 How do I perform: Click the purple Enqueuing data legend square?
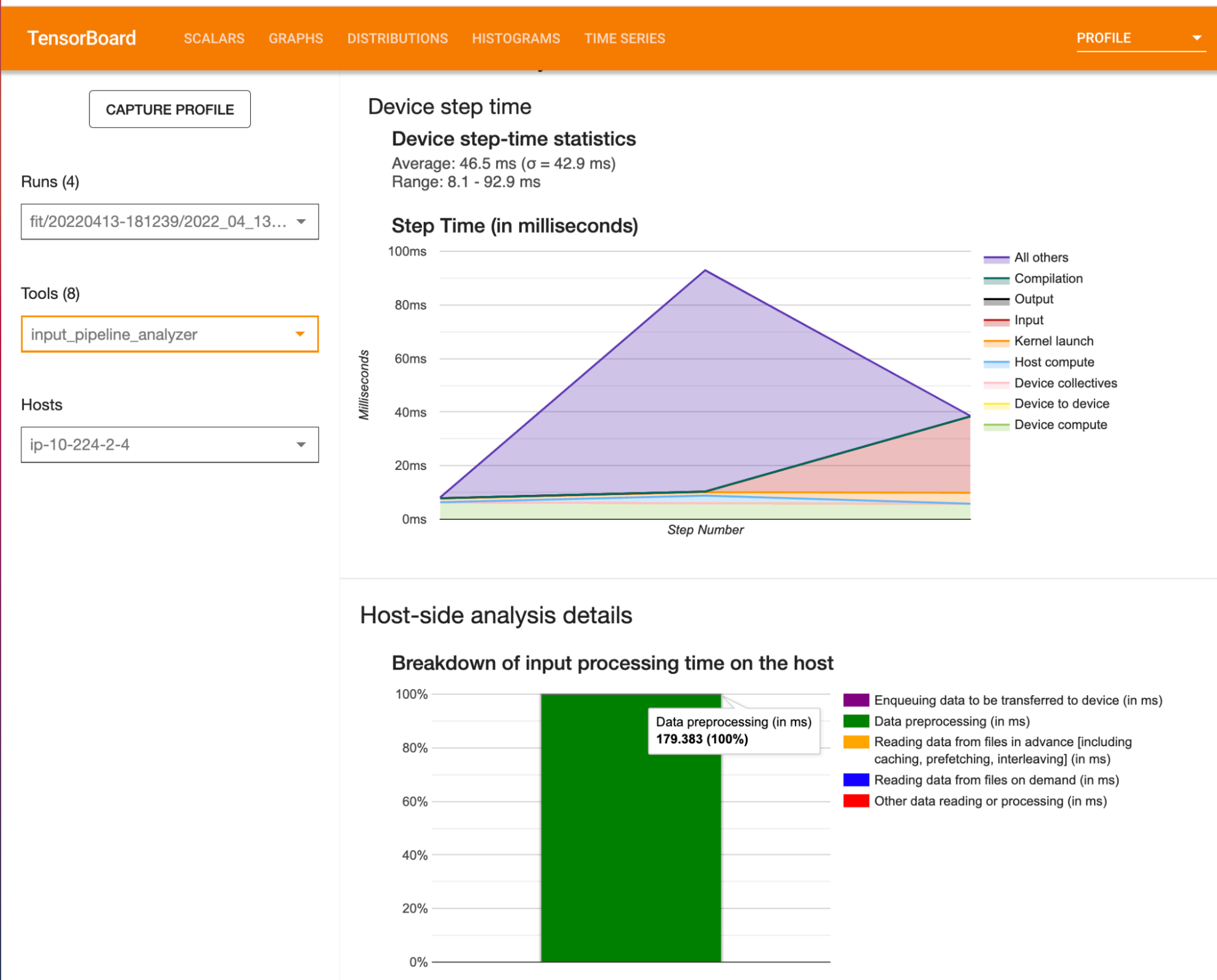tap(855, 700)
